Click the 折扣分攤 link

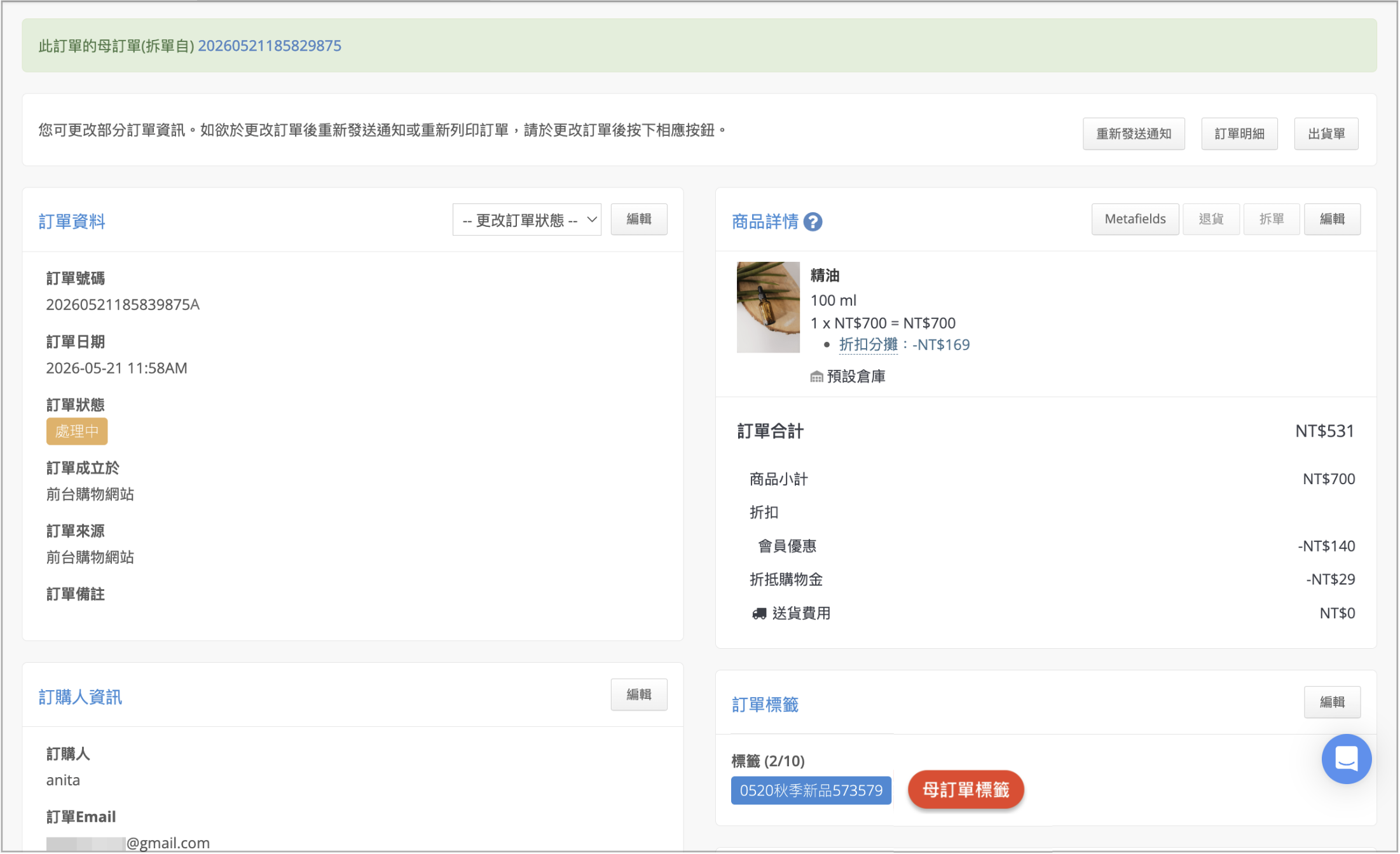[868, 344]
